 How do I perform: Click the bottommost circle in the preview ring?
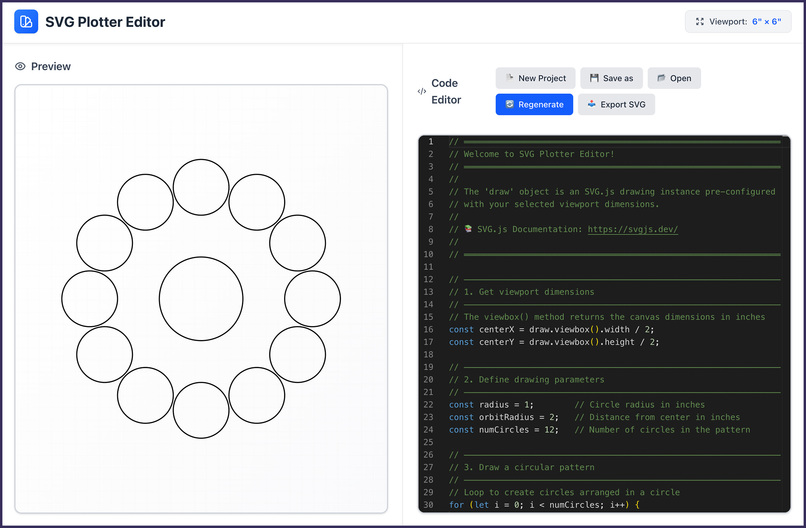click(x=201, y=410)
